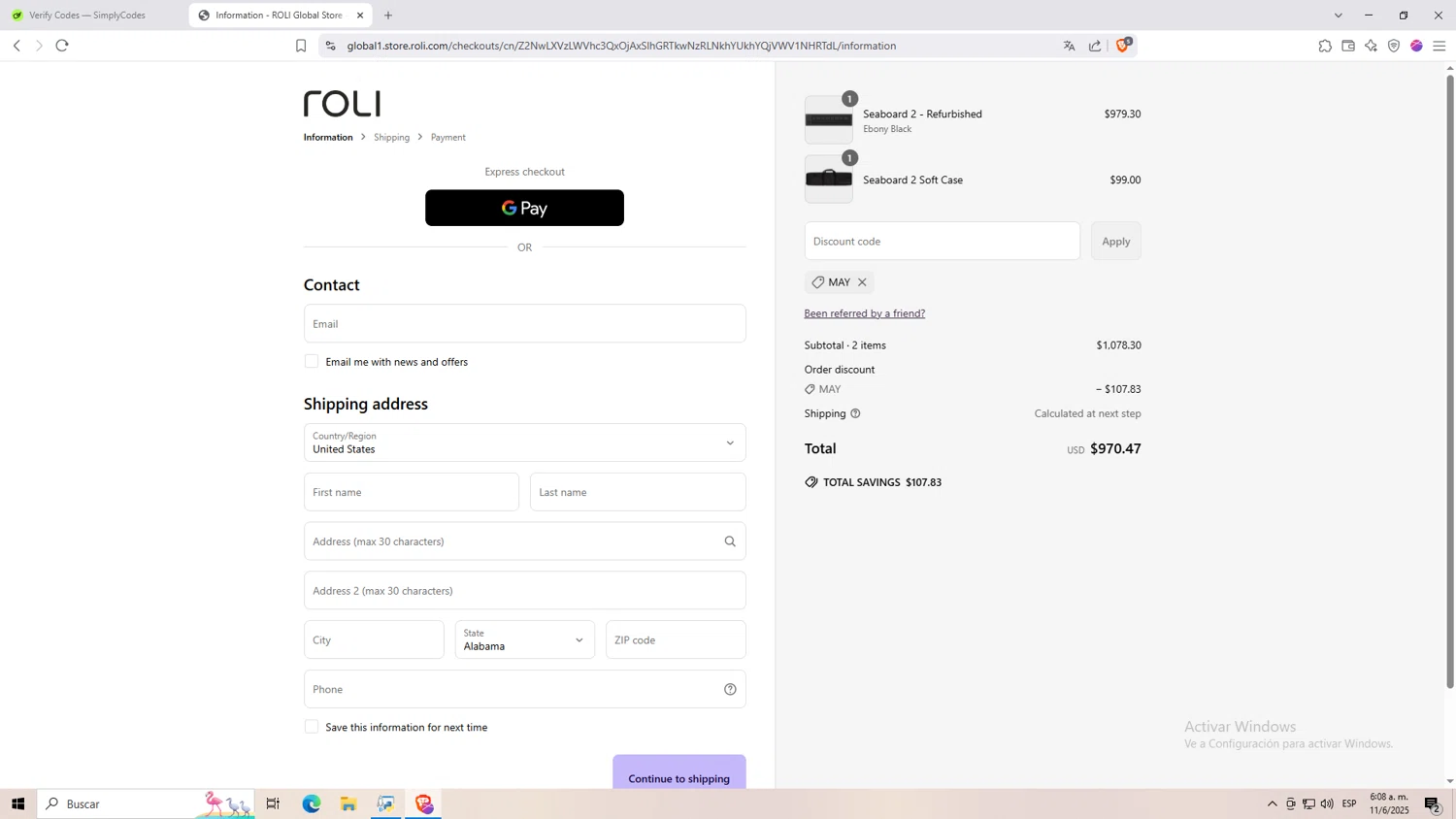
Task: Click Payment breadcrumb step
Action: coord(448,137)
